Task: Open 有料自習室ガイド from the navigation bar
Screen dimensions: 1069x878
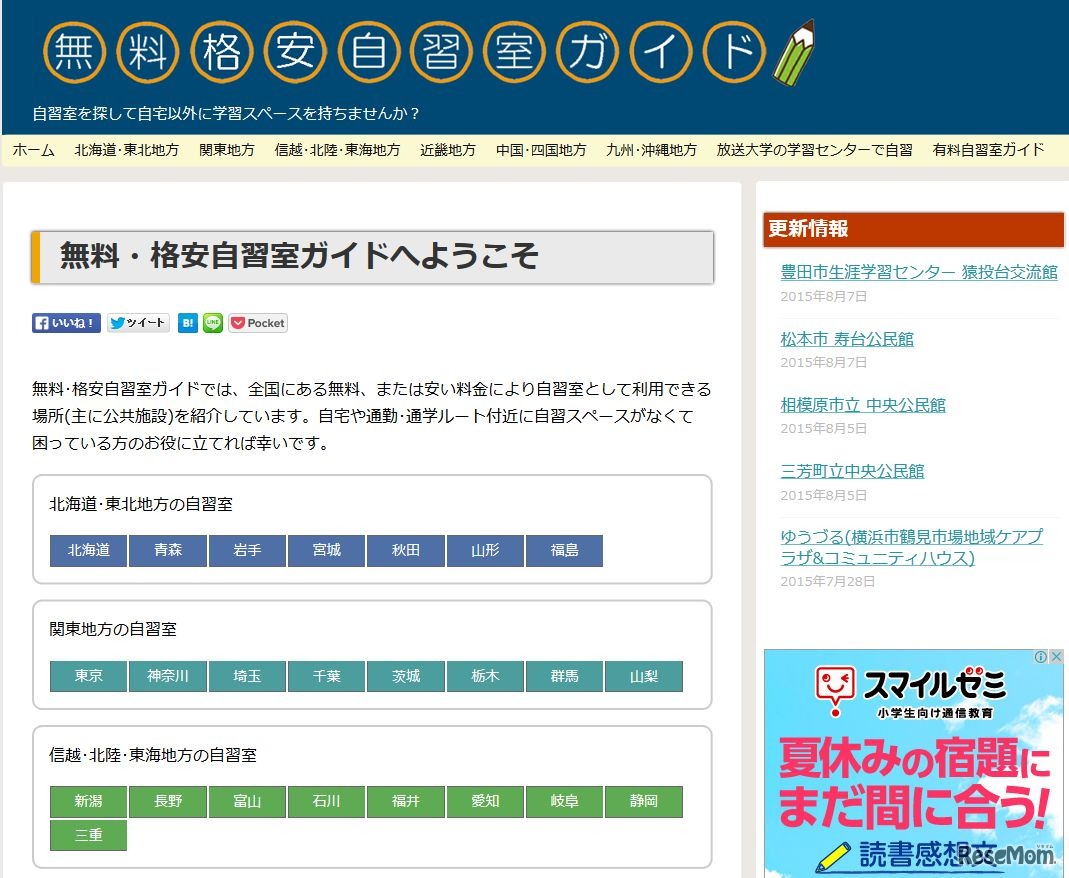Action: 990,150
